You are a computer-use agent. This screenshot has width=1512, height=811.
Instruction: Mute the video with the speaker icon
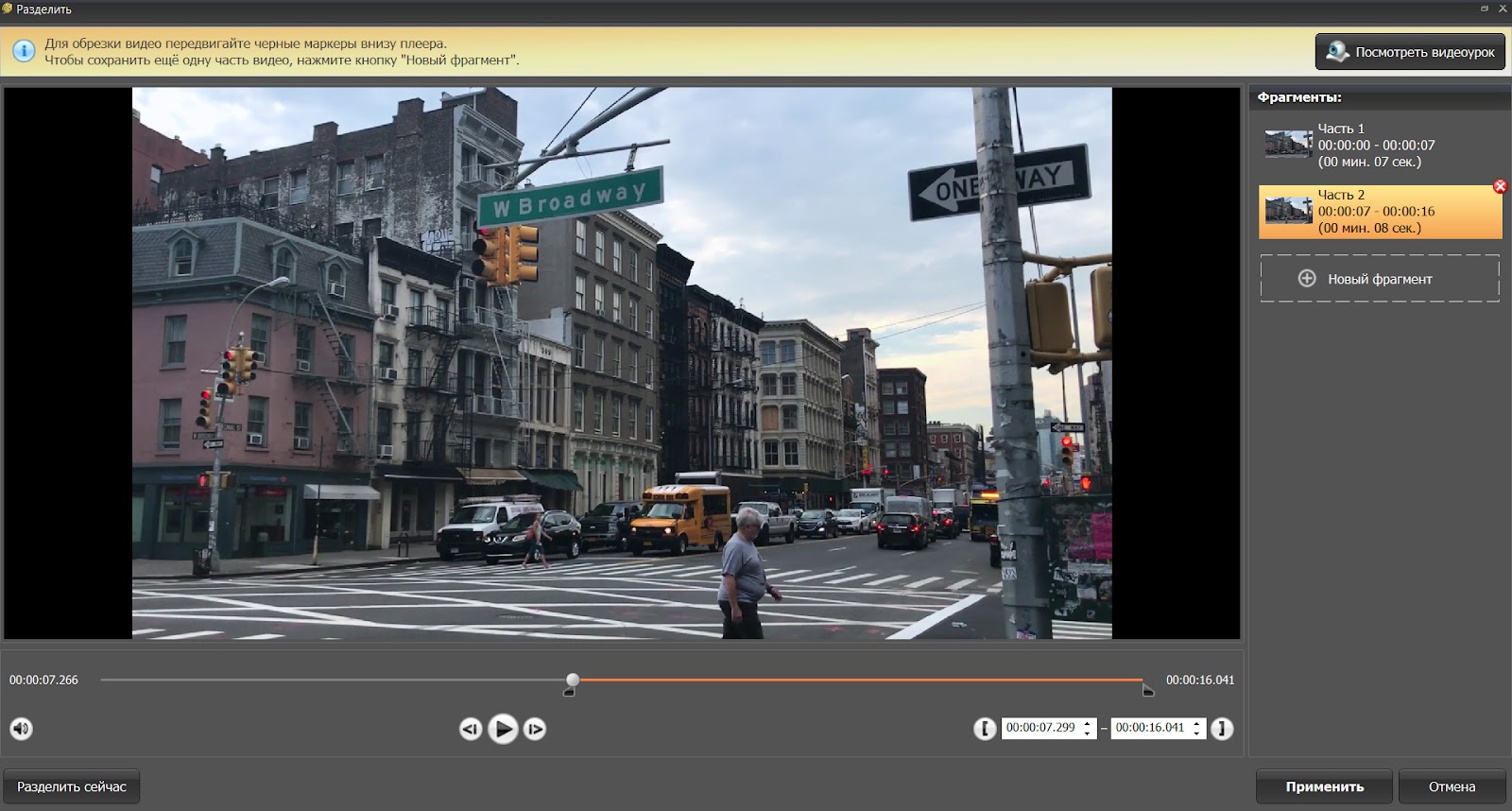point(21,729)
